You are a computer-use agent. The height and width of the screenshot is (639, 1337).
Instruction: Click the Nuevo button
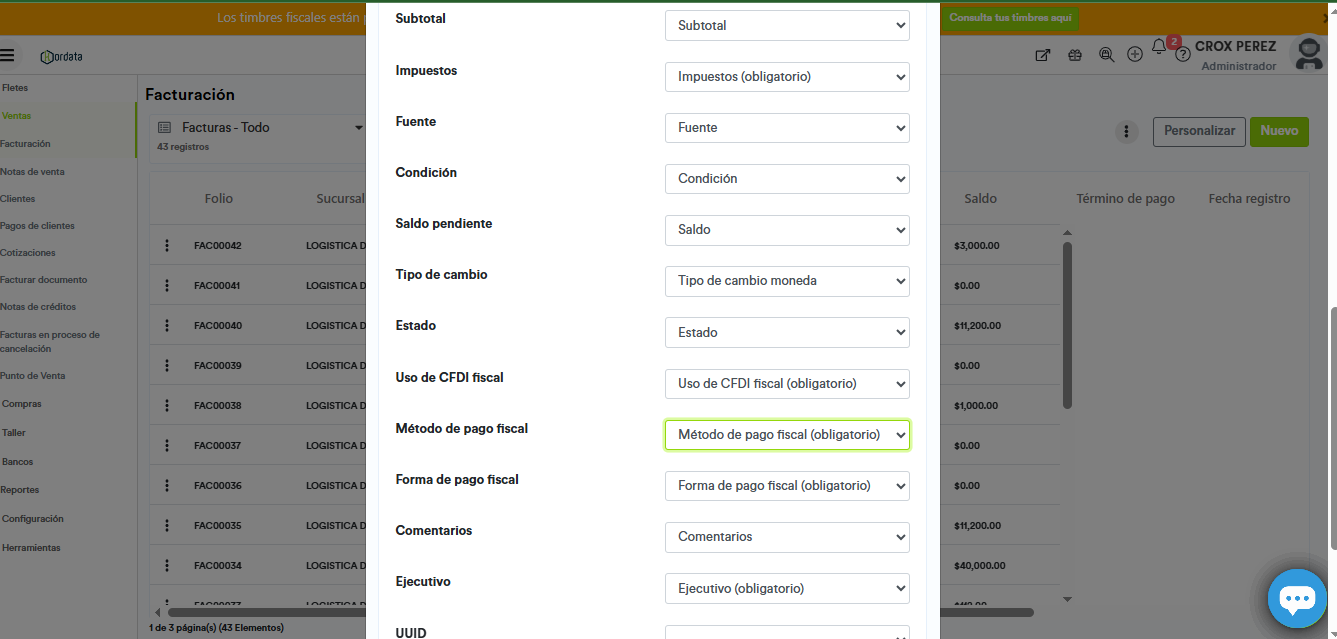click(1279, 131)
